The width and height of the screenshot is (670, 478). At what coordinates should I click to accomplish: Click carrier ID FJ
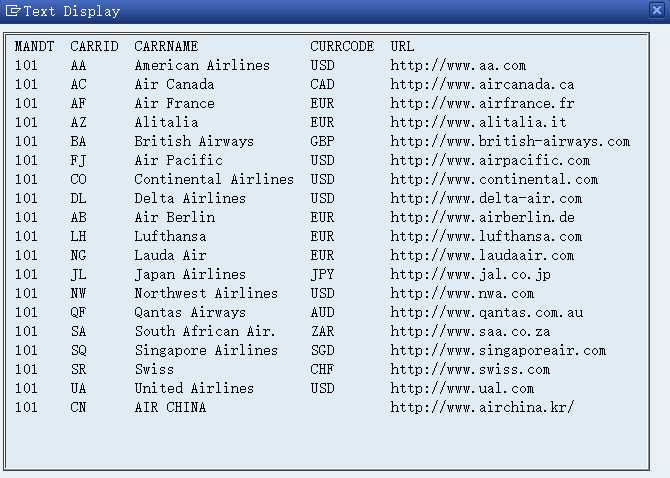(x=78, y=161)
